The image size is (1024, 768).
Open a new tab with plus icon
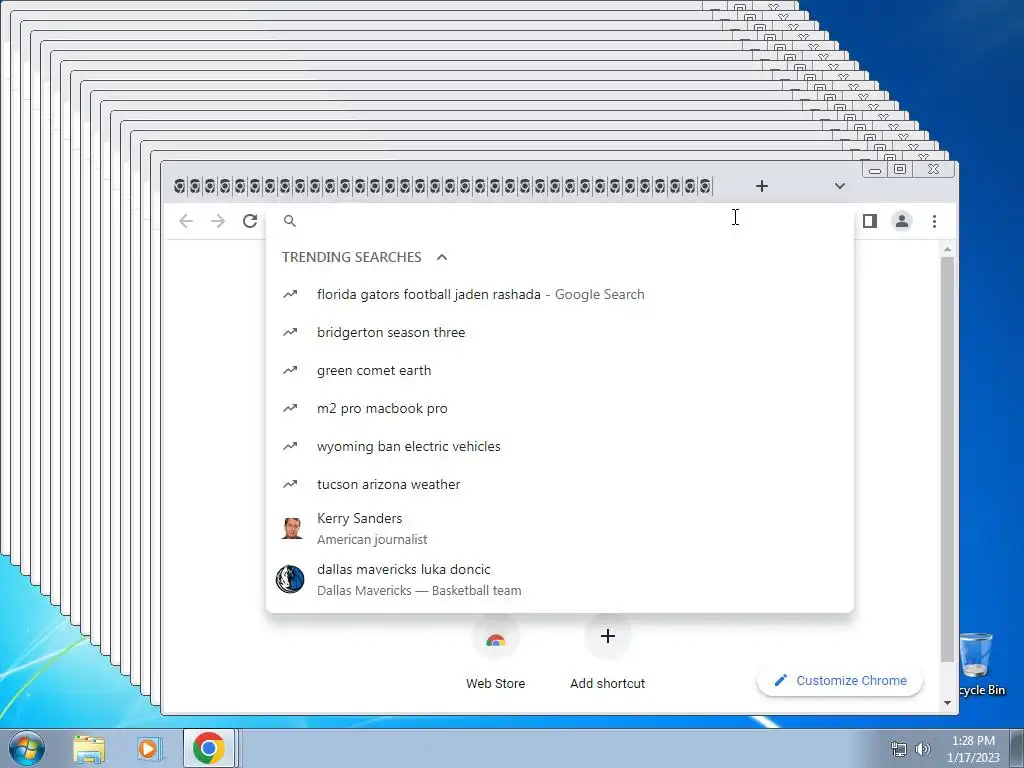761,186
